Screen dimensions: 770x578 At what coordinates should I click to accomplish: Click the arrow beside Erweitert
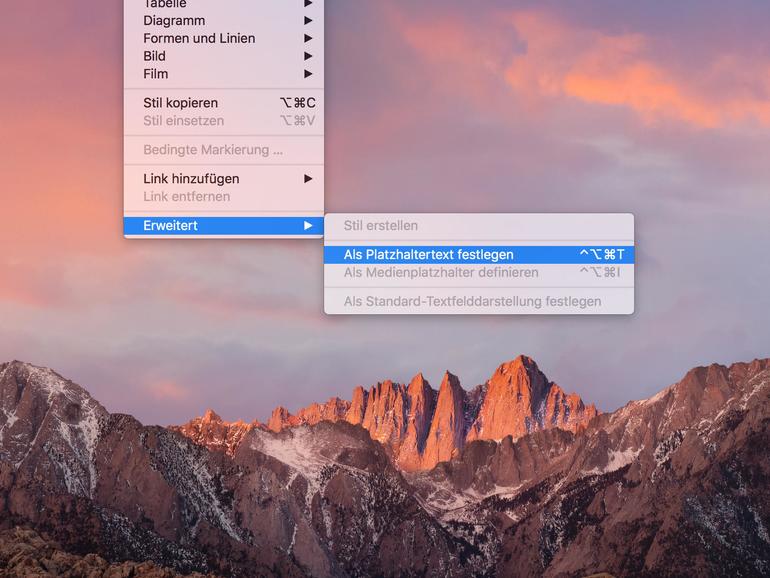coord(308,225)
